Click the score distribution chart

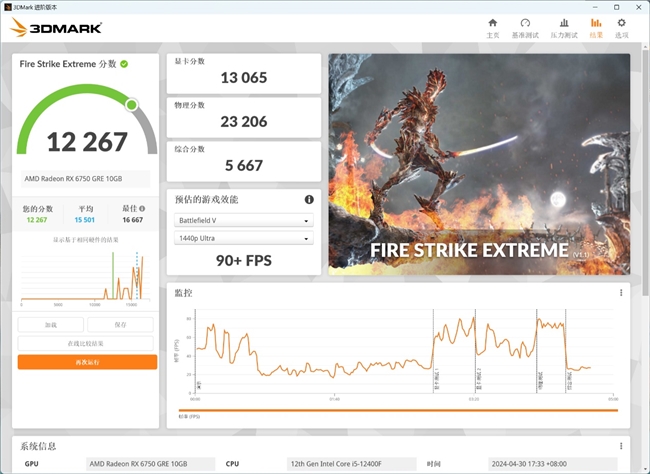(x=85, y=278)
